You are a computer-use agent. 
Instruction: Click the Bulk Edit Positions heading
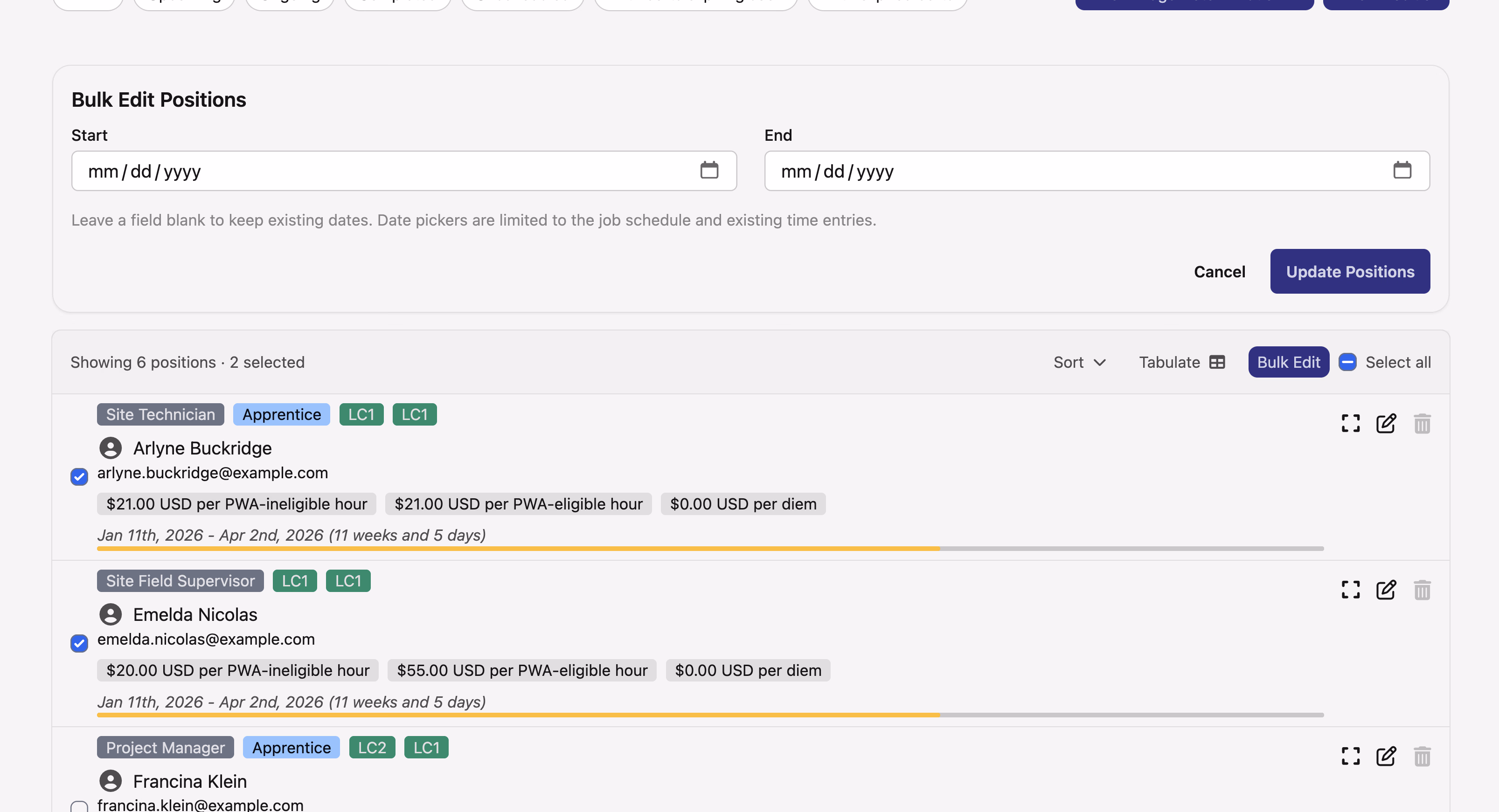(159, 100)
